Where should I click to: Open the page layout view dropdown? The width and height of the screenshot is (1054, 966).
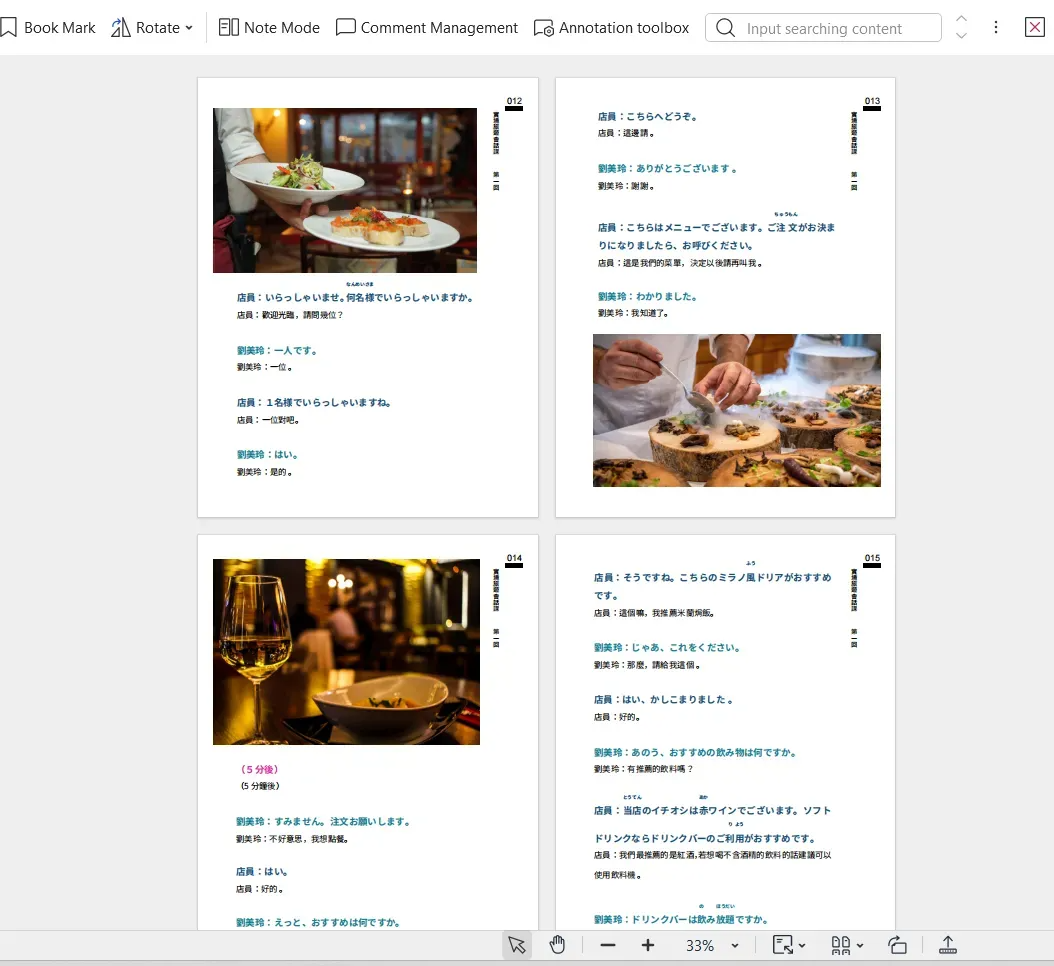click(847, 945)
